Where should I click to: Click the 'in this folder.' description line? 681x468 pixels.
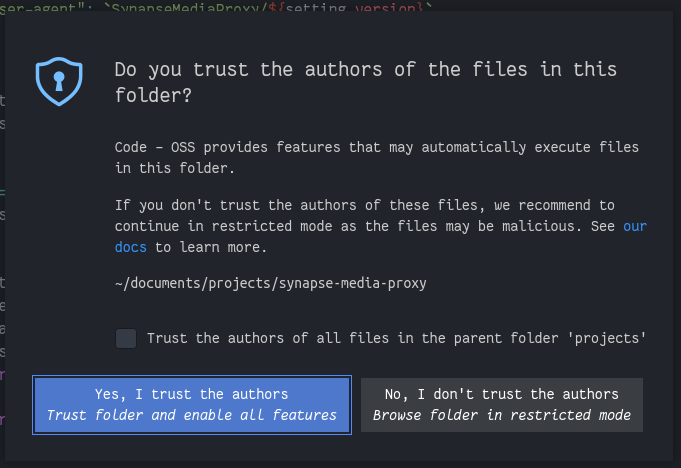[175, 168]
